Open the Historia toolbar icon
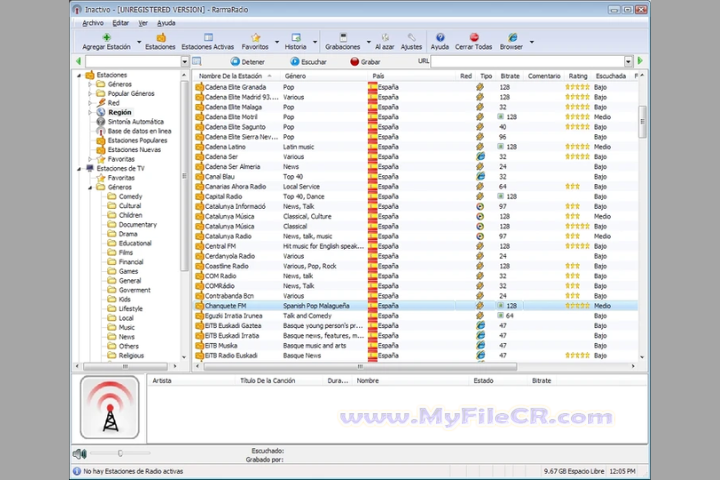This screenshot has height=480, width=720. point(296,38)
